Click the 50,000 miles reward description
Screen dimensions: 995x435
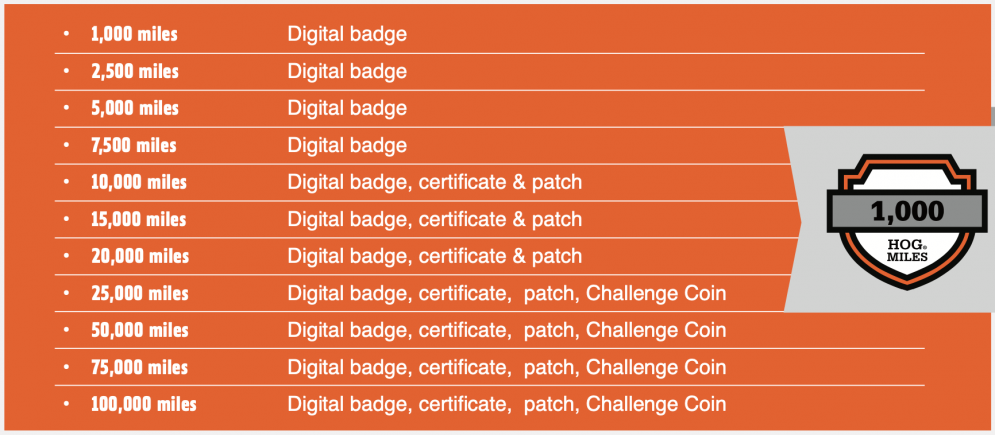pos(507,330)
